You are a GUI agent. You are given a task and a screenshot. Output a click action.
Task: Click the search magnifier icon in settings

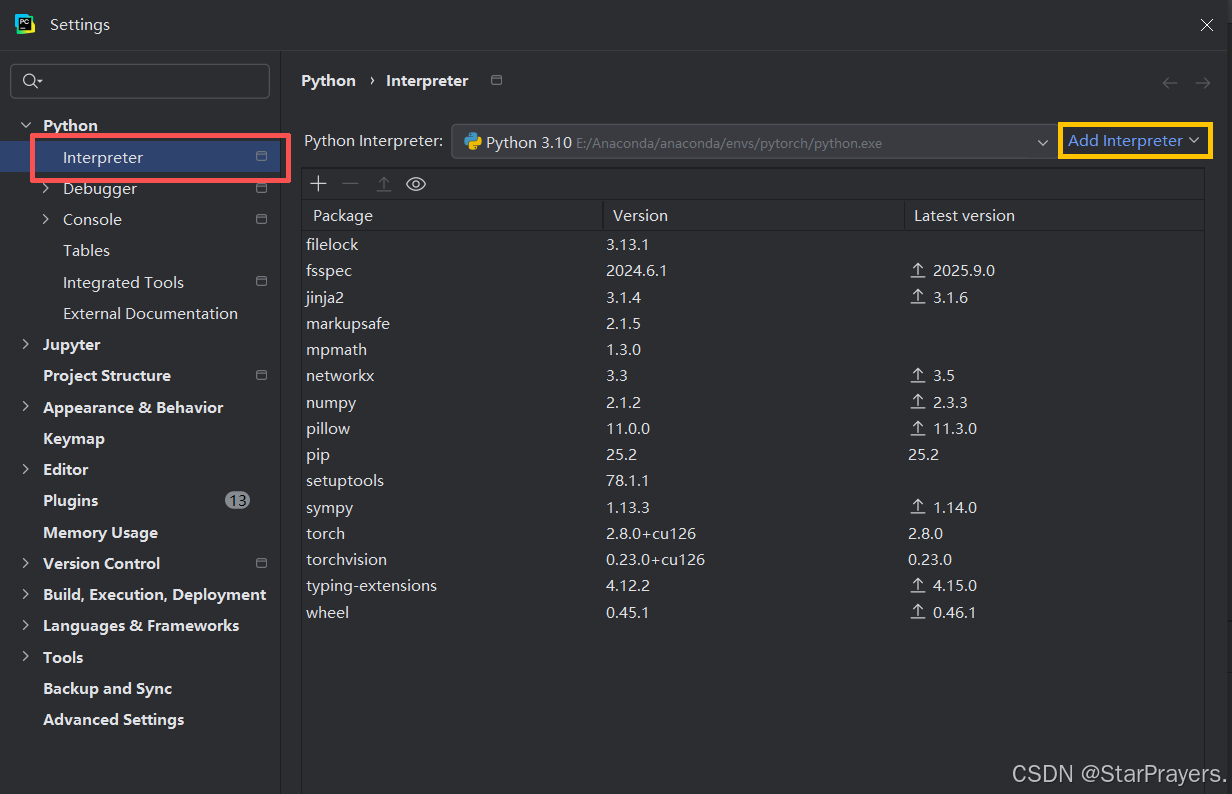click(32, 81)
